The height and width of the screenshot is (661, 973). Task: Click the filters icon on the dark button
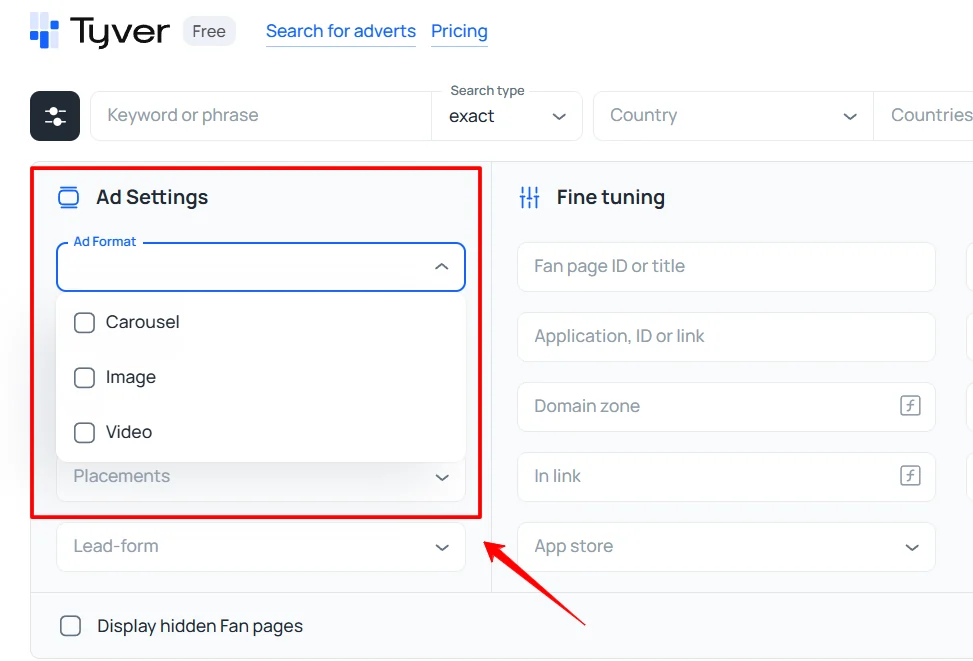[x=54, y=115]
